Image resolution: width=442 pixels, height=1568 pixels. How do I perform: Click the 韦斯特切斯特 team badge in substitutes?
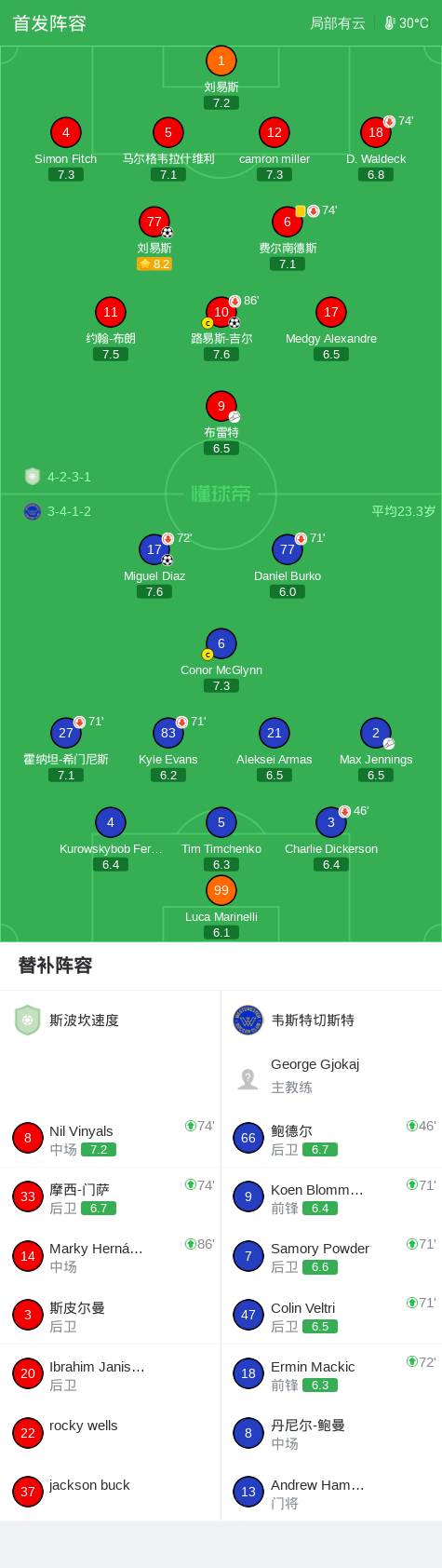tap(248, 1021)
